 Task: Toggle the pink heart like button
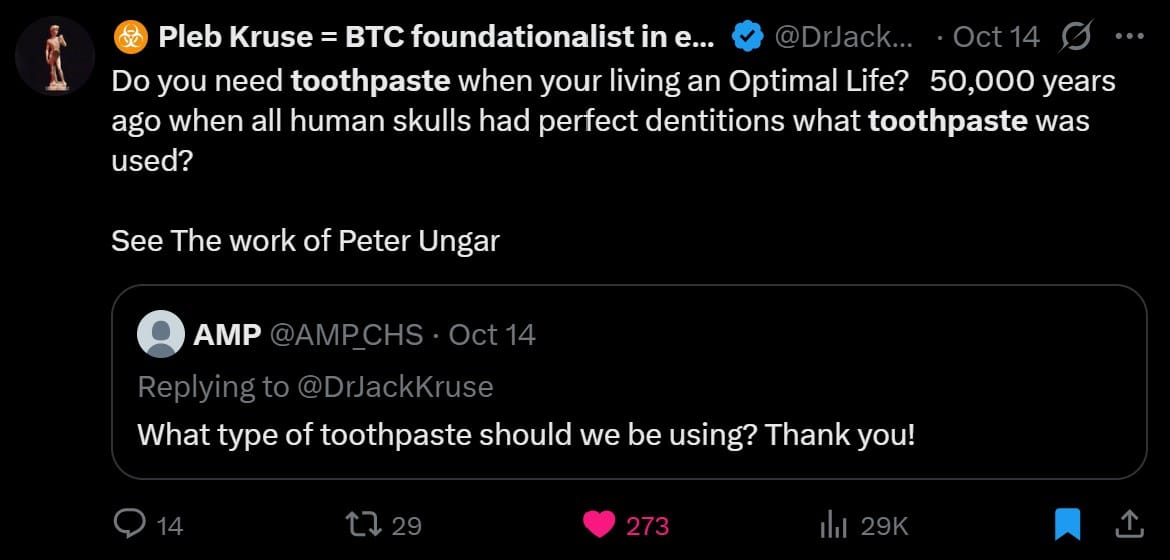click(x=599, y=524)
